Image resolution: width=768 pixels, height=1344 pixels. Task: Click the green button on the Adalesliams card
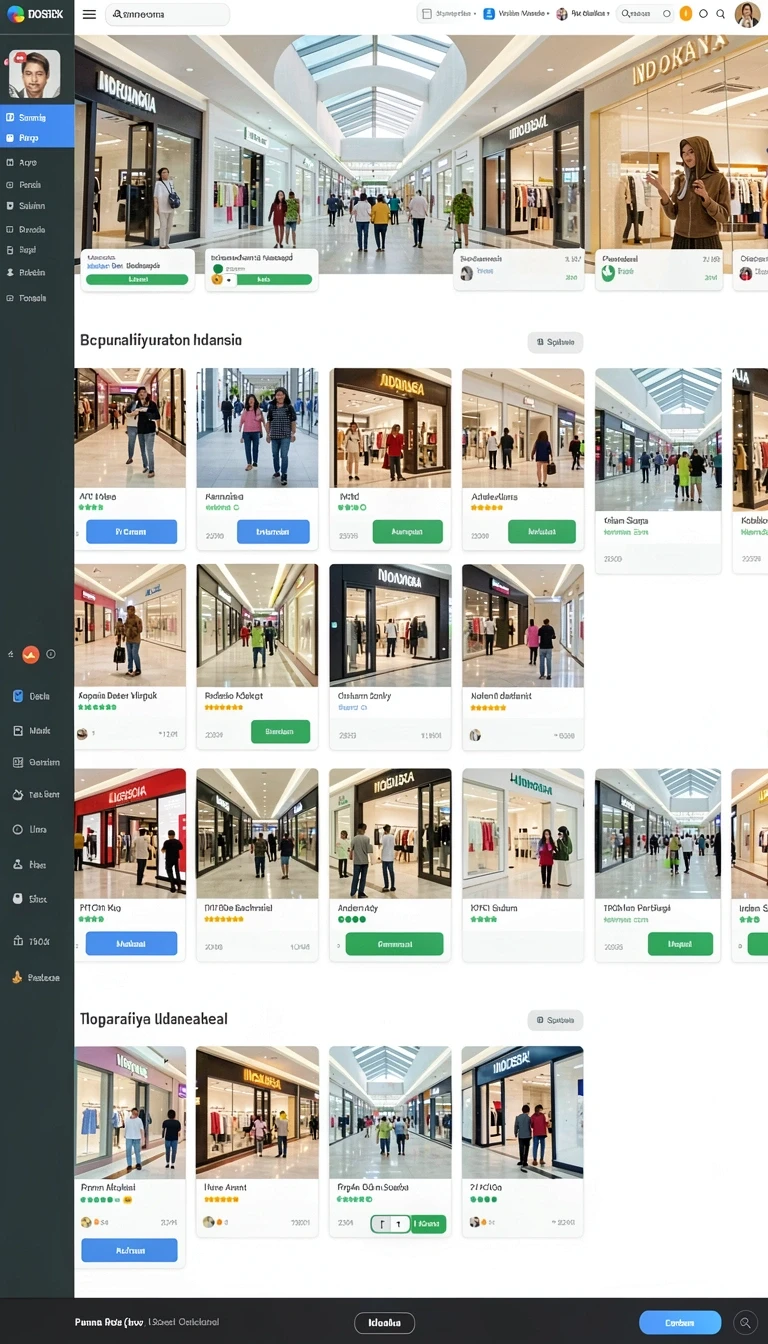pos(541,532)
